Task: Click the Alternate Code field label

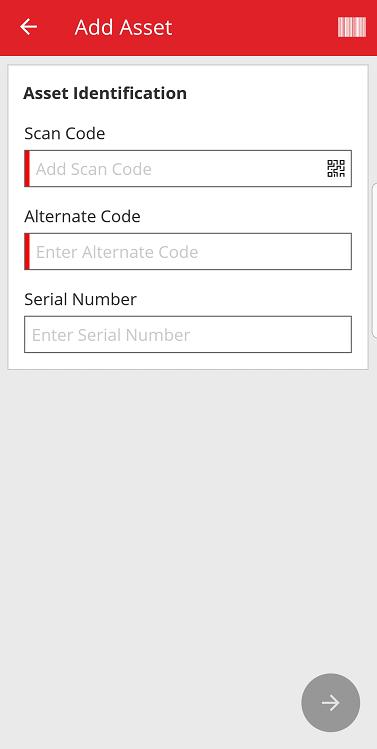Action: pyautogui.click(x=82, y=216)
